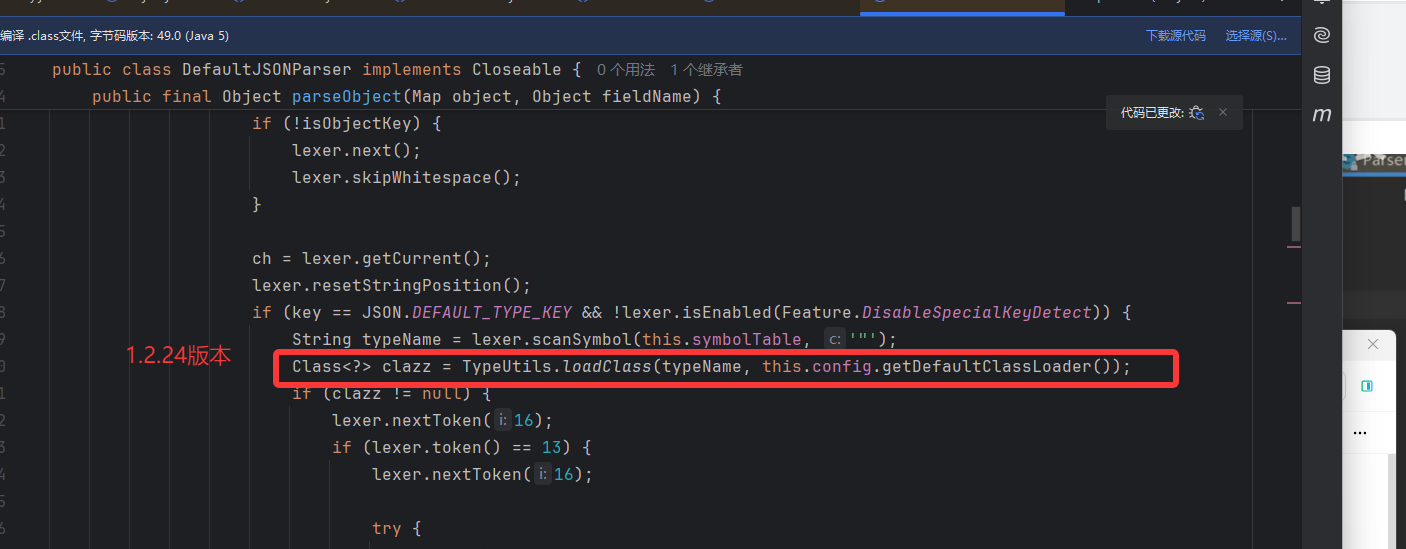Close the white browser panel tab
Image resolution: width=1406 pixels, height=549 pixels.
[1373, 344]
